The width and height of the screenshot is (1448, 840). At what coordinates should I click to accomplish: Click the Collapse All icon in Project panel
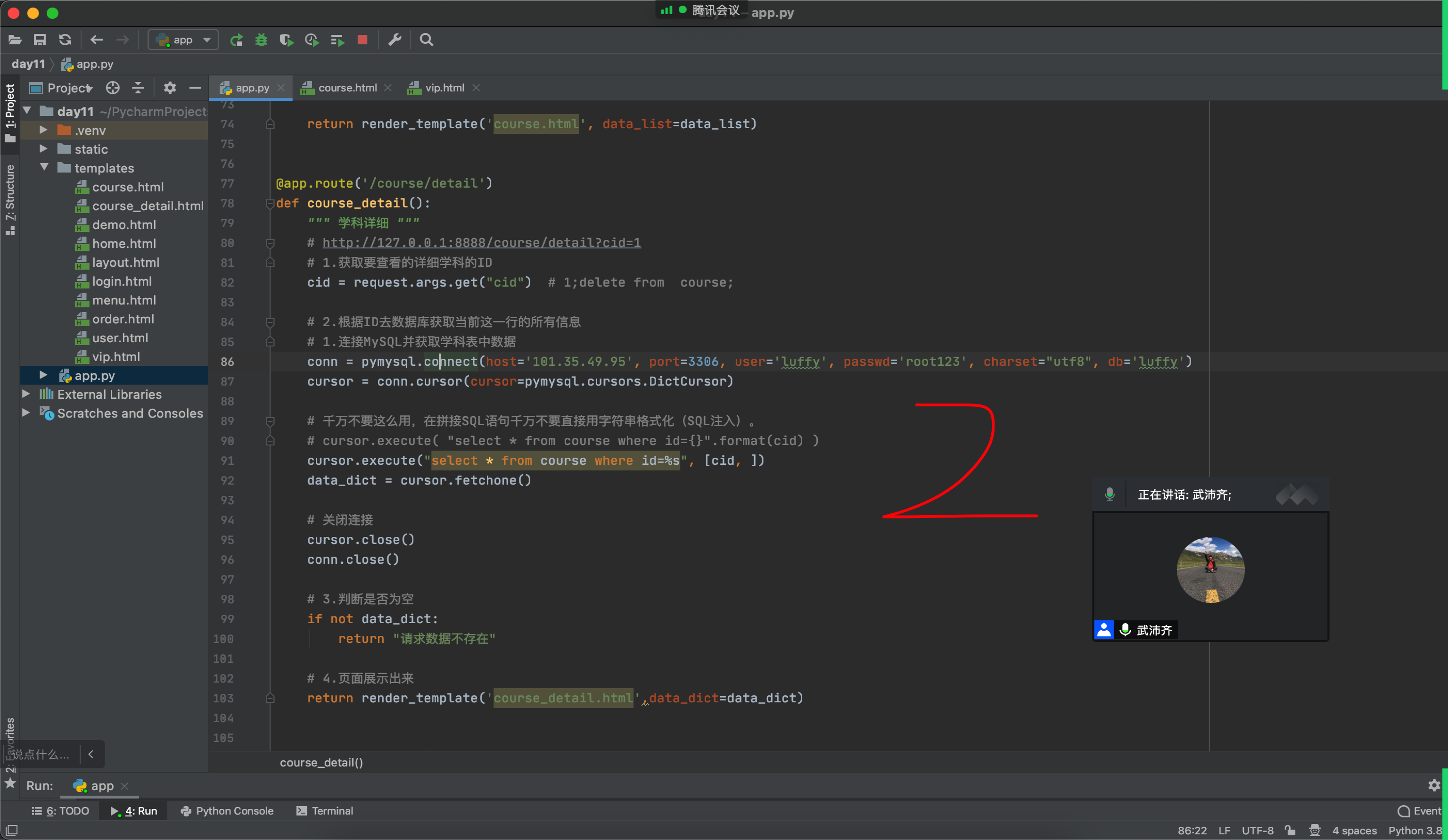point(138,88)
